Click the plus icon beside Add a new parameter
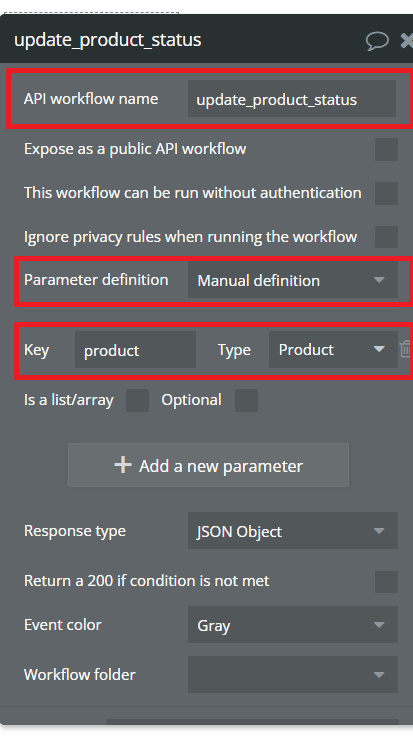The image size is (413, 738). click(123, 465)
